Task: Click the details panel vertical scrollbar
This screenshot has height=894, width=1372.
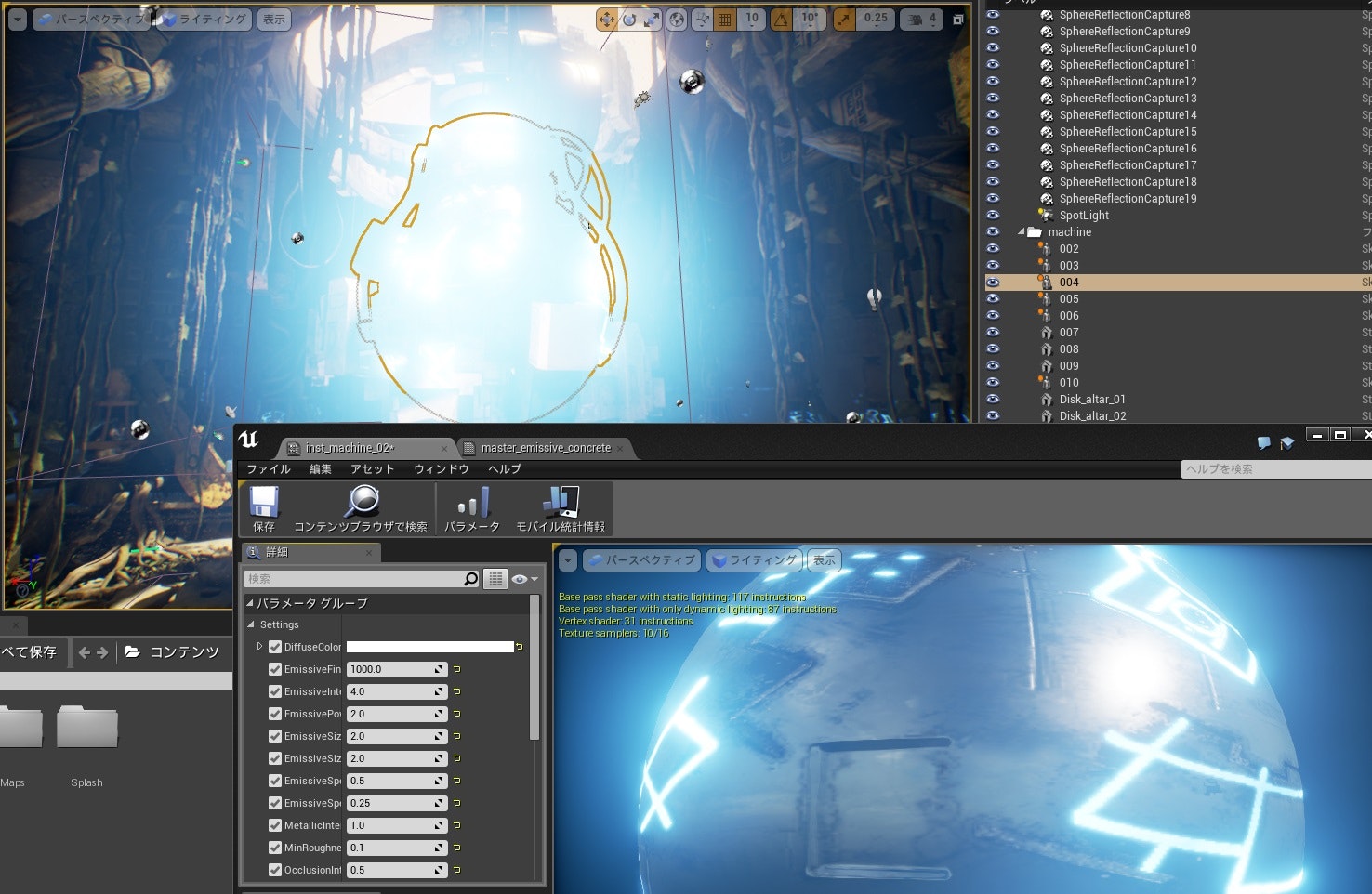Action: coord(534,667)
